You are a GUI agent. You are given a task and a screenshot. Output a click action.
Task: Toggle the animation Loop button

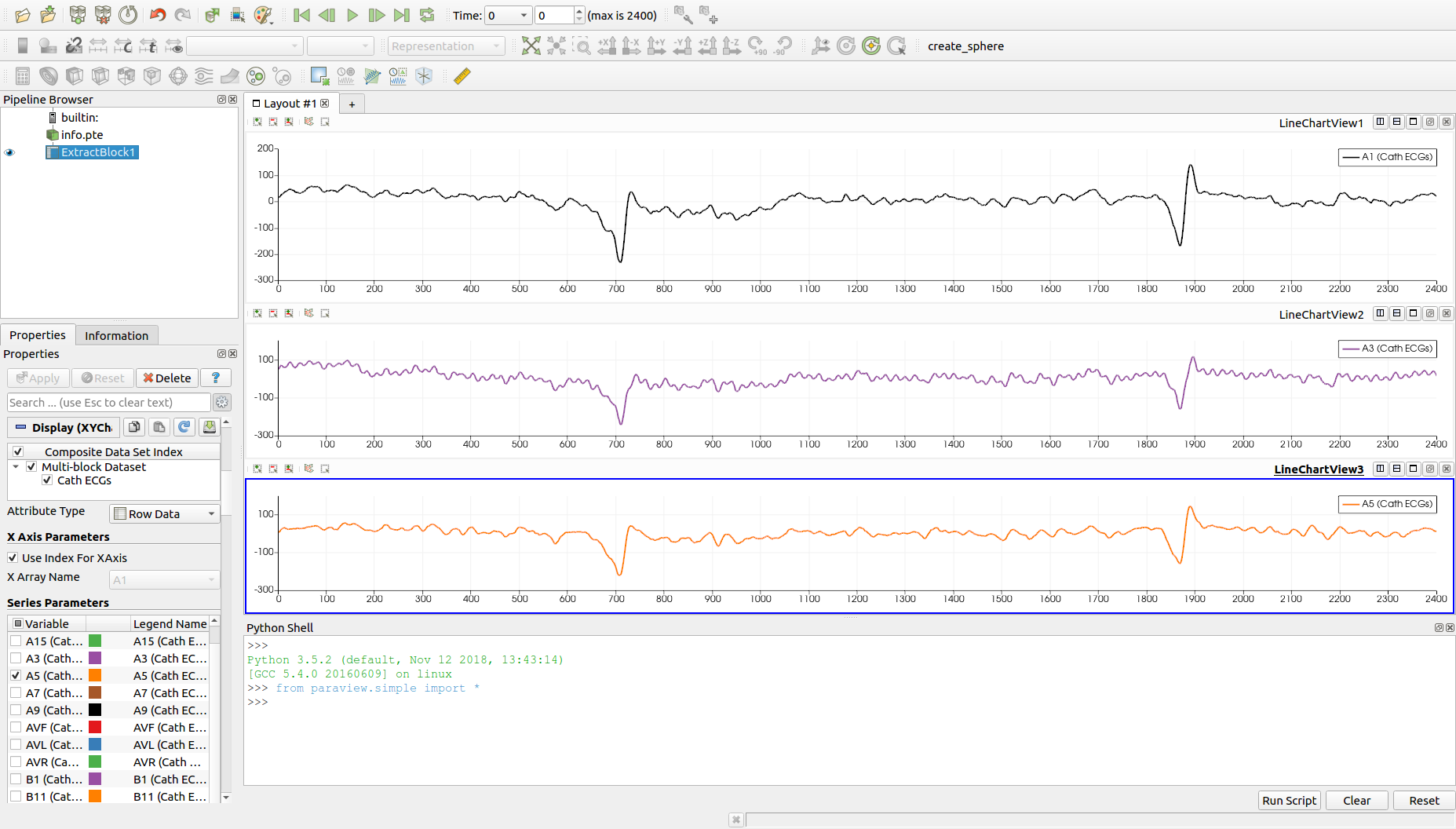(x=427, y=15)
